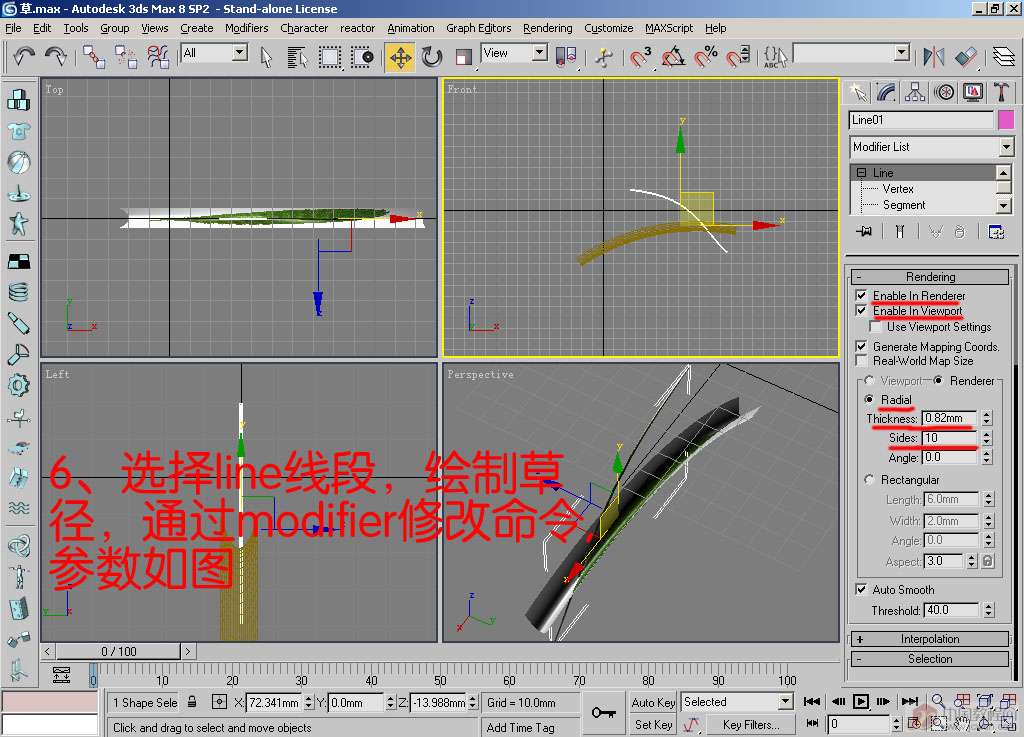
Task: Open the File menu
Action: (13, 28)
